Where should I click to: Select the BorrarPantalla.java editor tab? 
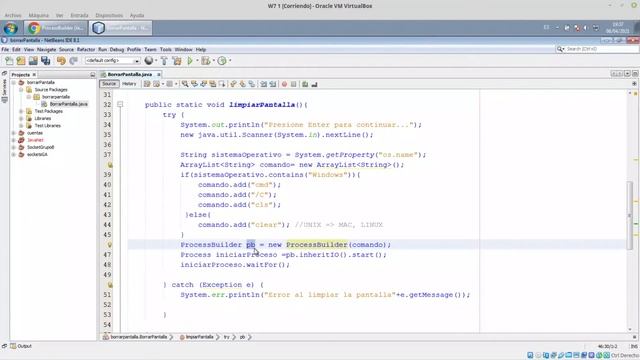click(x=129, y=74)
